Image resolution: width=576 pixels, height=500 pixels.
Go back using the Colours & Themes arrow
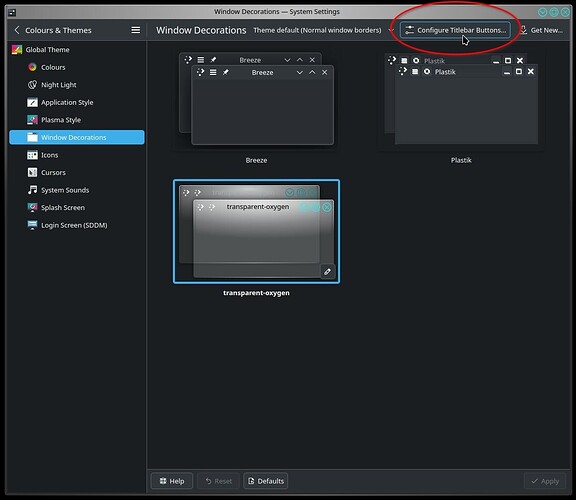(x=17, y=30)
